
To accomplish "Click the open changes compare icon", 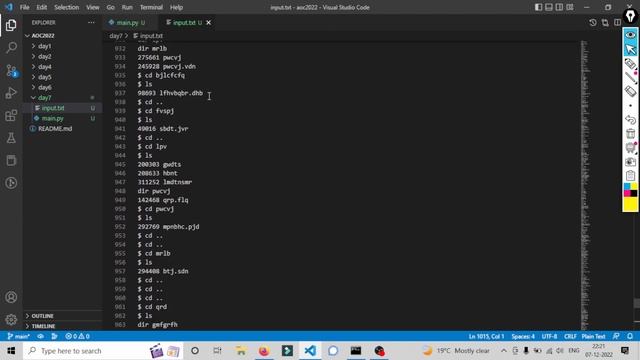I will pyautogui.click(x=605, y=22).
